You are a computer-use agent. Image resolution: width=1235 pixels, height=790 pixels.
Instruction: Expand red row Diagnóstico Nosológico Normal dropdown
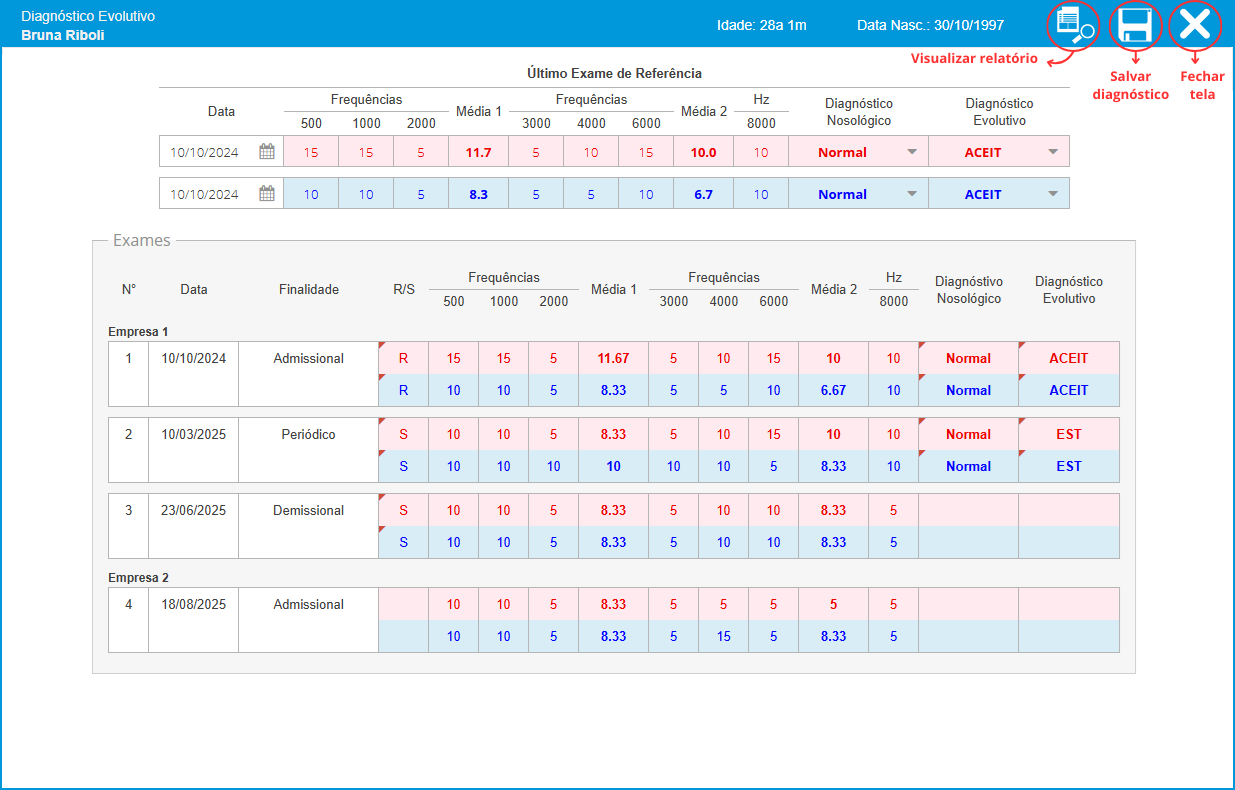pyautogui.click(x=911, y=152)
